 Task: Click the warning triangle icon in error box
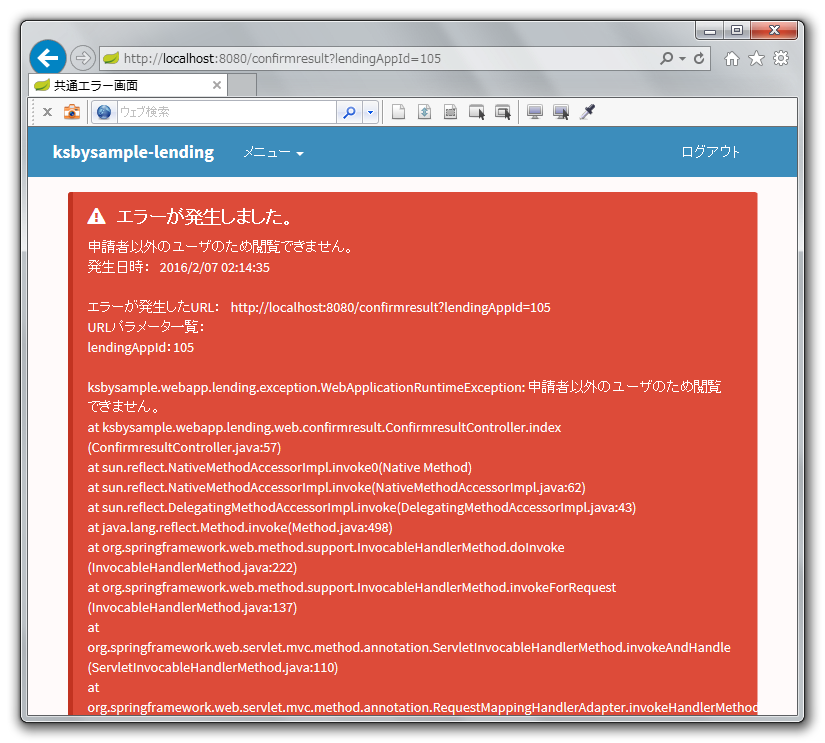(x=96, y=216)
